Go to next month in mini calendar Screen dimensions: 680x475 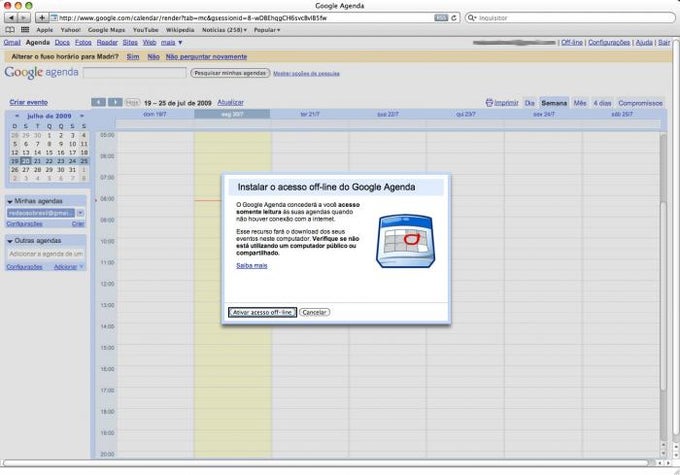(82, 116)
